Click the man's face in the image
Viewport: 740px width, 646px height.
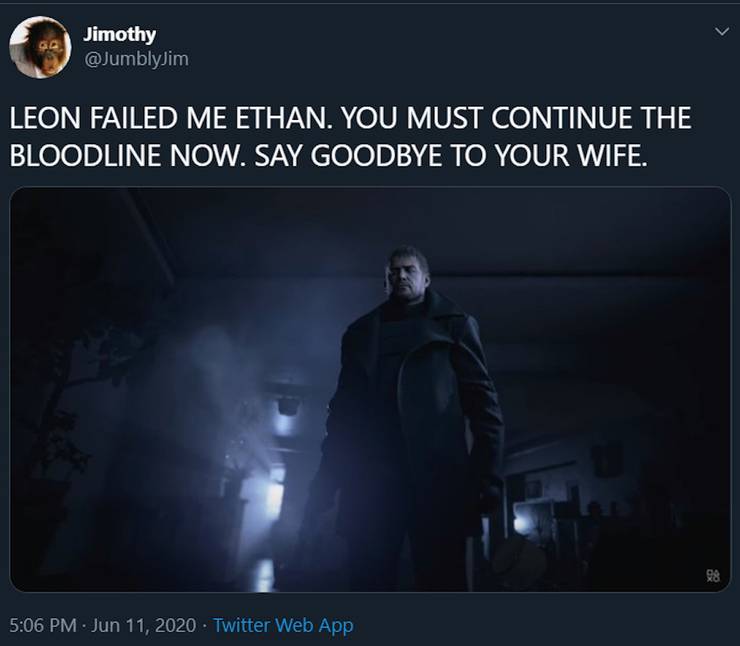[405, 274]
